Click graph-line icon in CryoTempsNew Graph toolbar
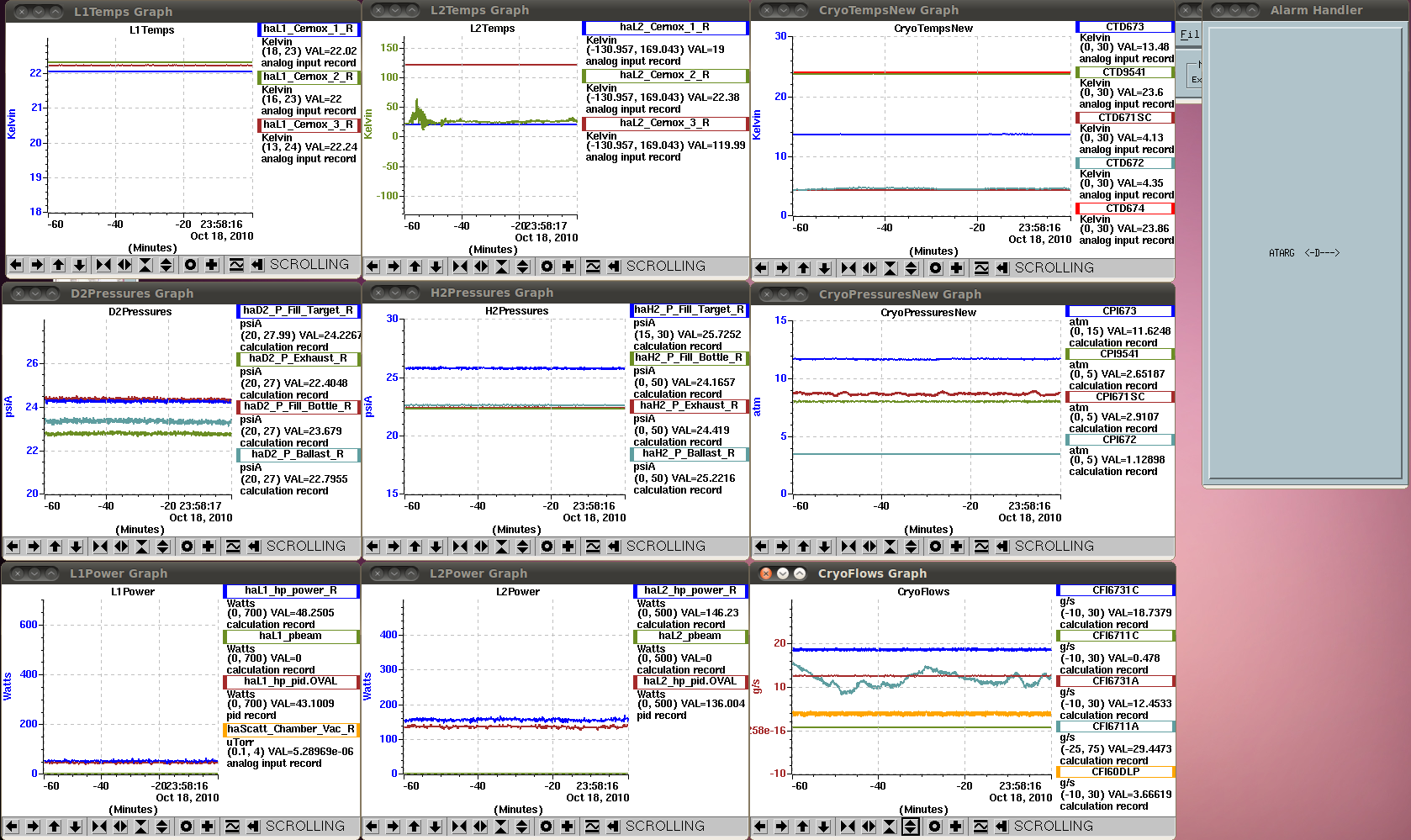Screen dimensions: 1411x840 981,268
